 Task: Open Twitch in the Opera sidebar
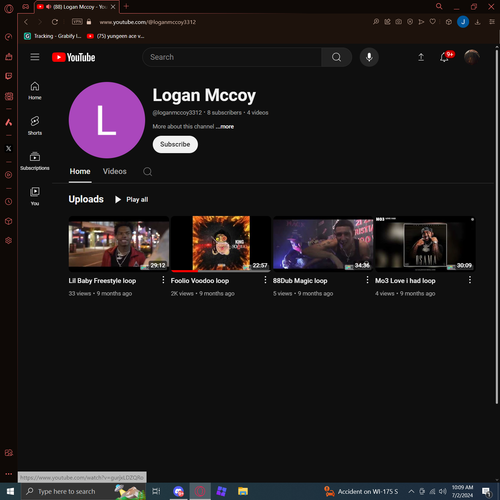point(9,76)
